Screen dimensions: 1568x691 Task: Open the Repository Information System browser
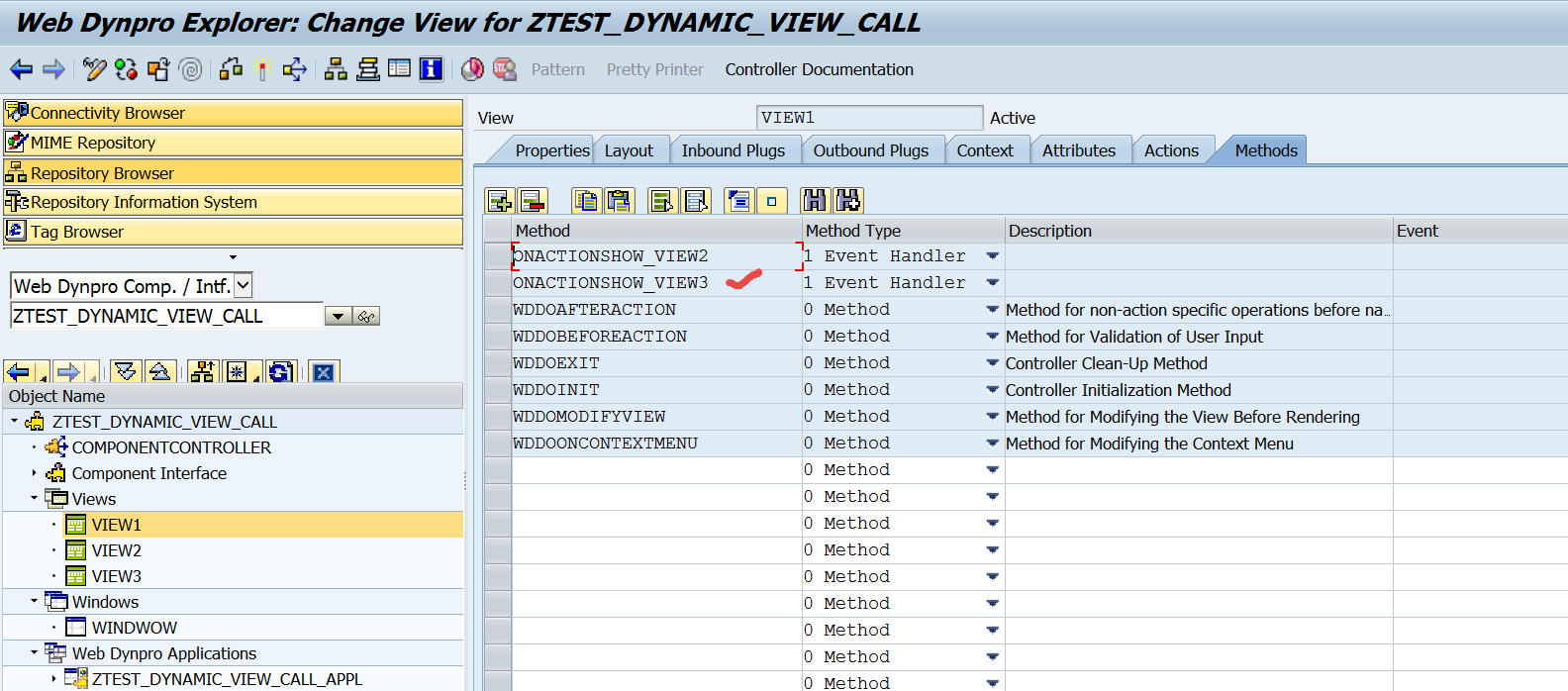(144, 202)
